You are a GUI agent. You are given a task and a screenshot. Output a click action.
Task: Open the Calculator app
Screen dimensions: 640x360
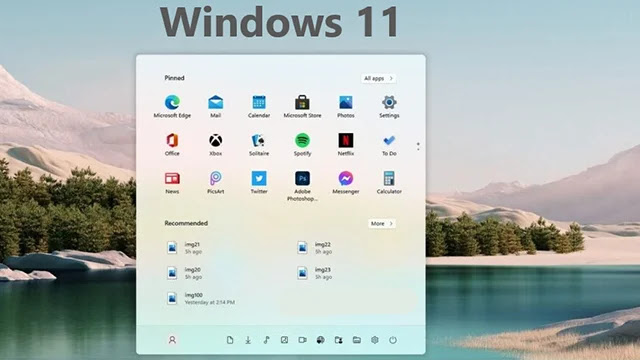point(389,182)
